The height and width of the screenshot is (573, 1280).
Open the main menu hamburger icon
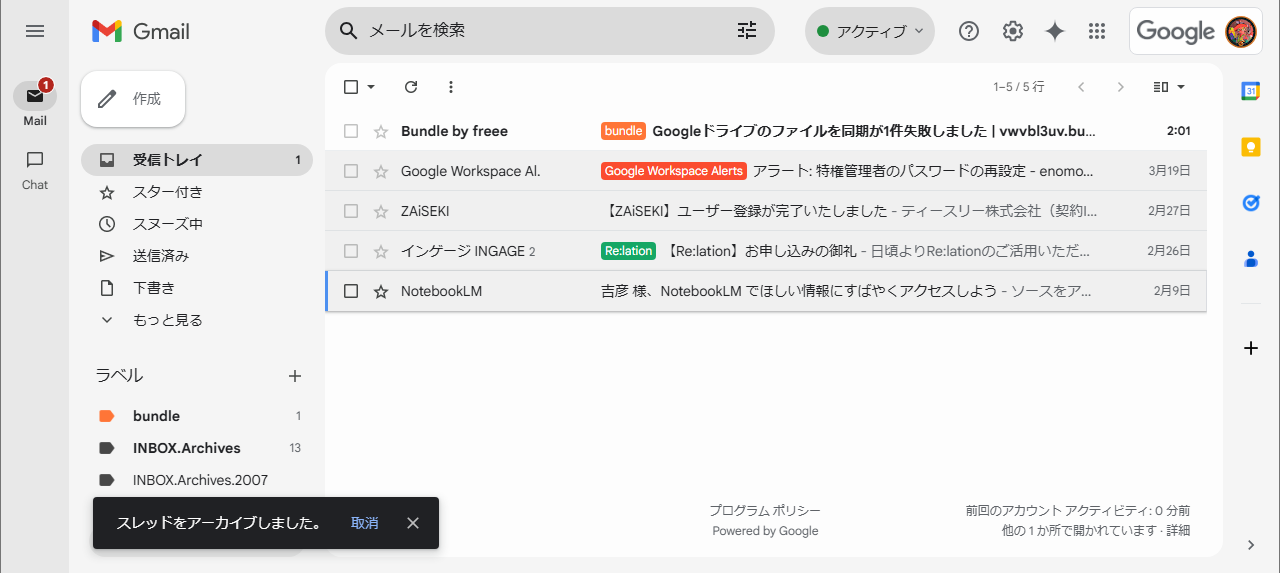pyautogui.click(x=35, y=31)
